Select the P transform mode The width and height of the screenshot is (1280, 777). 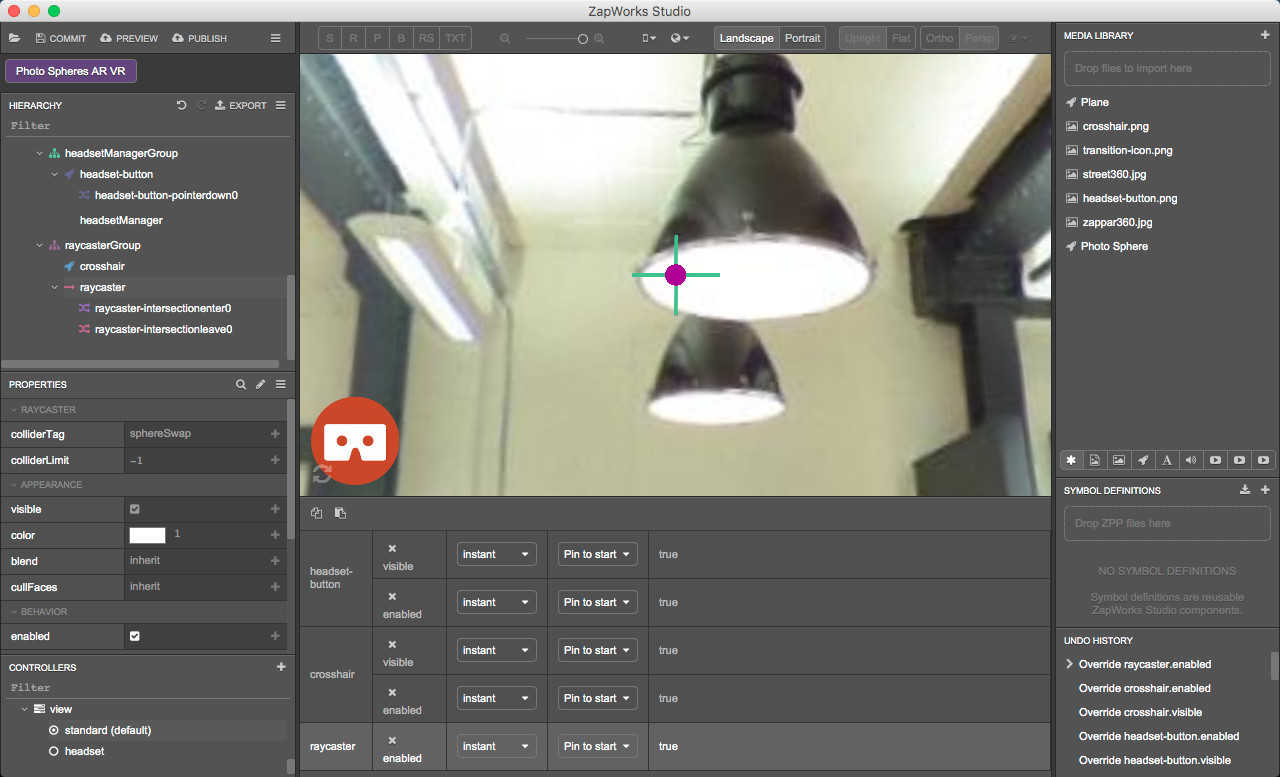(x=377, y=38)
